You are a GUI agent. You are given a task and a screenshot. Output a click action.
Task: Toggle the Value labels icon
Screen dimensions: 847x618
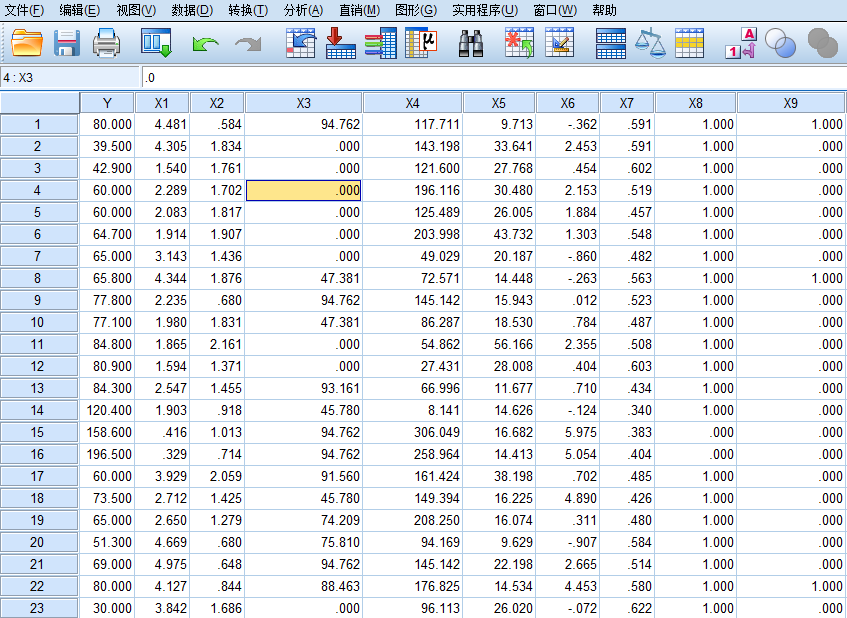coord(741,43)
